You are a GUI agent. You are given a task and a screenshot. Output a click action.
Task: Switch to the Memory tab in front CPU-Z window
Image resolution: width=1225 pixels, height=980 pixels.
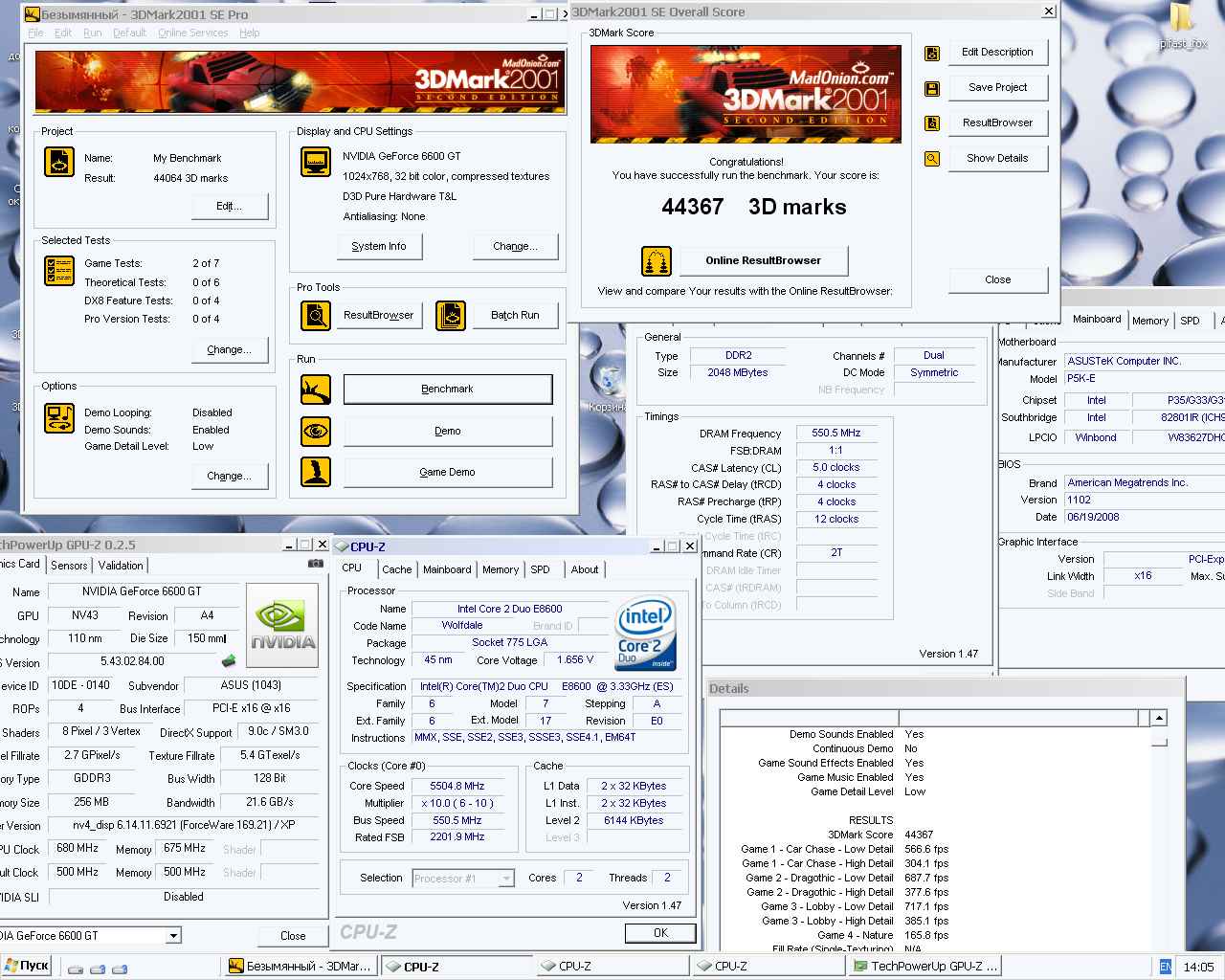(500, 569)
